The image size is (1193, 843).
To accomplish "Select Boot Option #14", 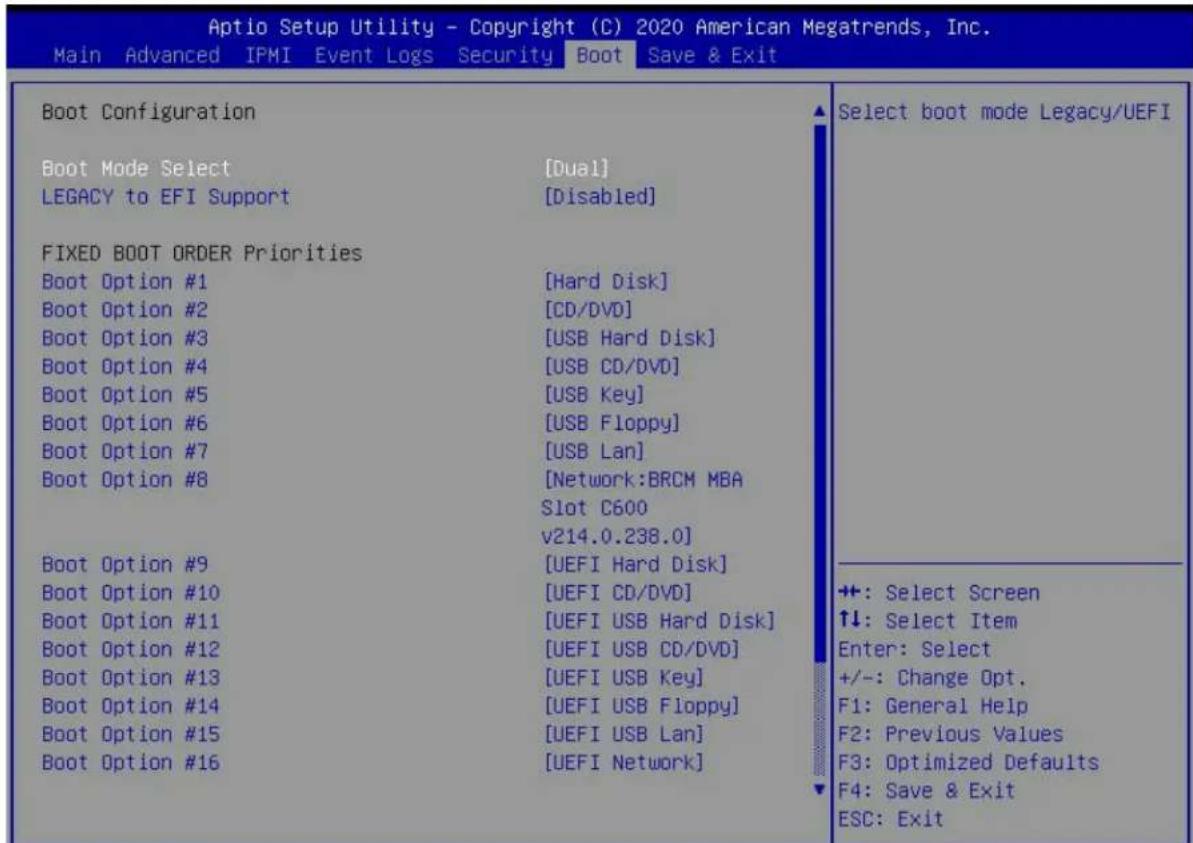I will [x=130, y=706].
